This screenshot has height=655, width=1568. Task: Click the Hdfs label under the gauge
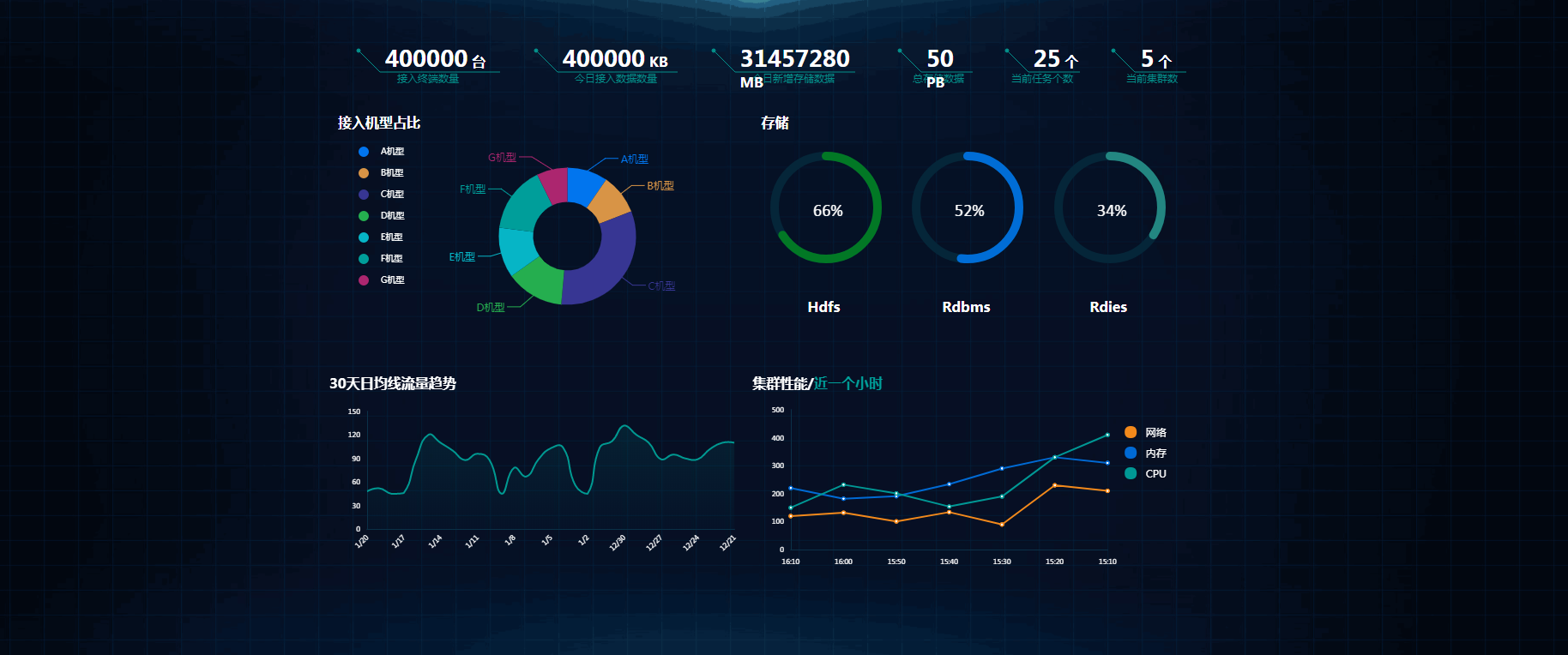point(823,307)
